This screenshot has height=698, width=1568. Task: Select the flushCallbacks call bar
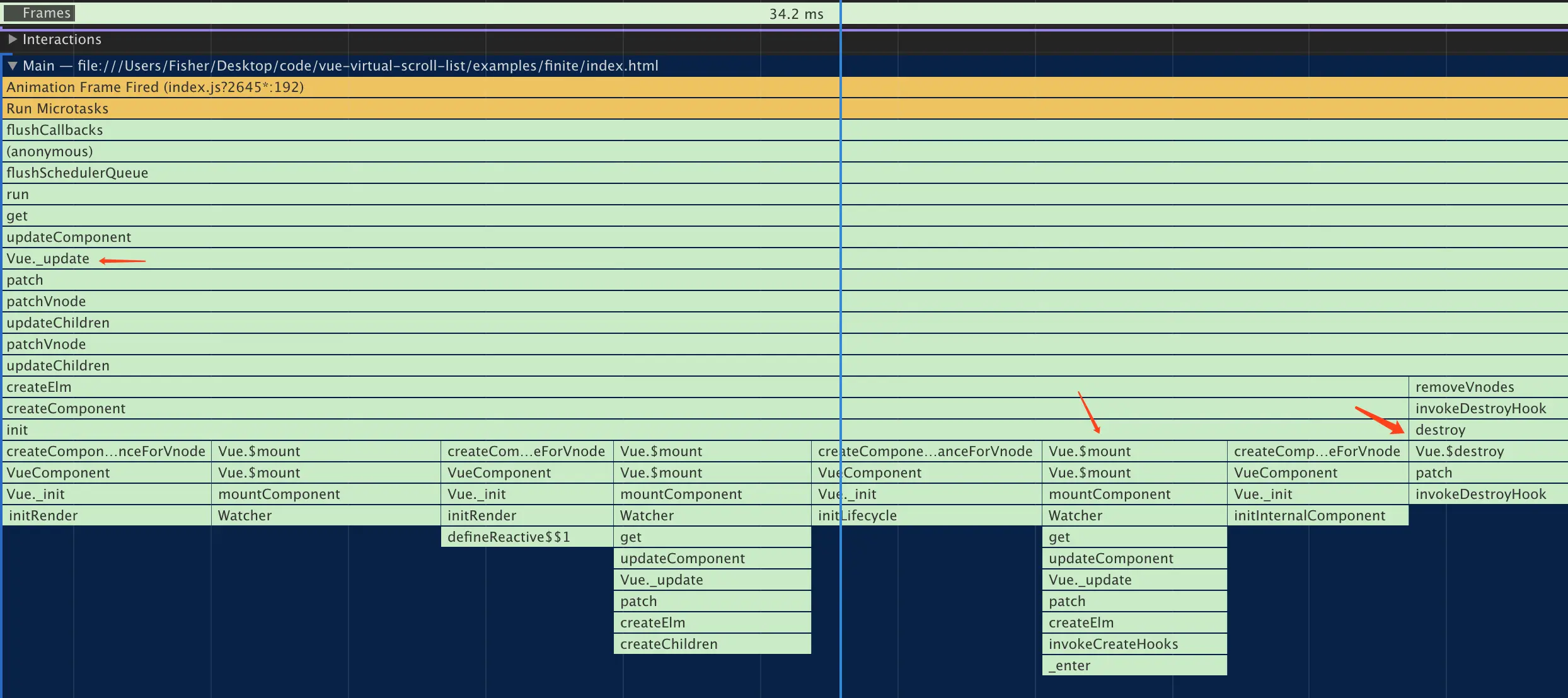point(55,130)
